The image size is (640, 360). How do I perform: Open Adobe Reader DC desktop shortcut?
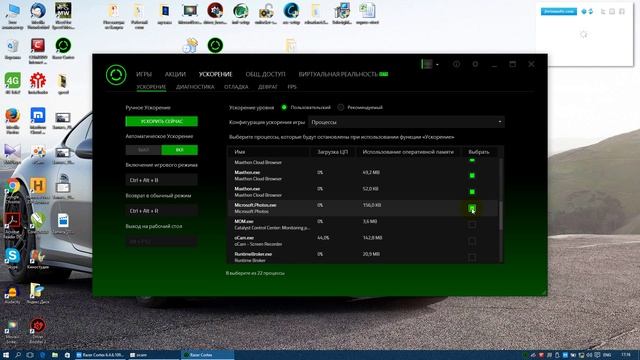click(13, 224)
